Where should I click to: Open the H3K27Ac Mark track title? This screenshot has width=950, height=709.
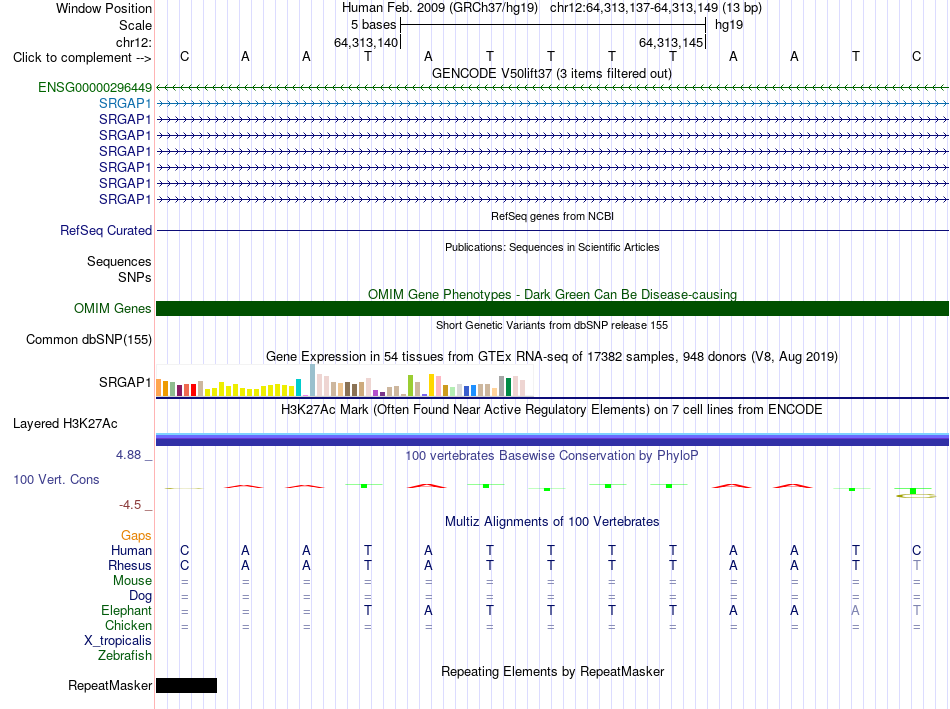pyautogui.click(x=552, y=410)
